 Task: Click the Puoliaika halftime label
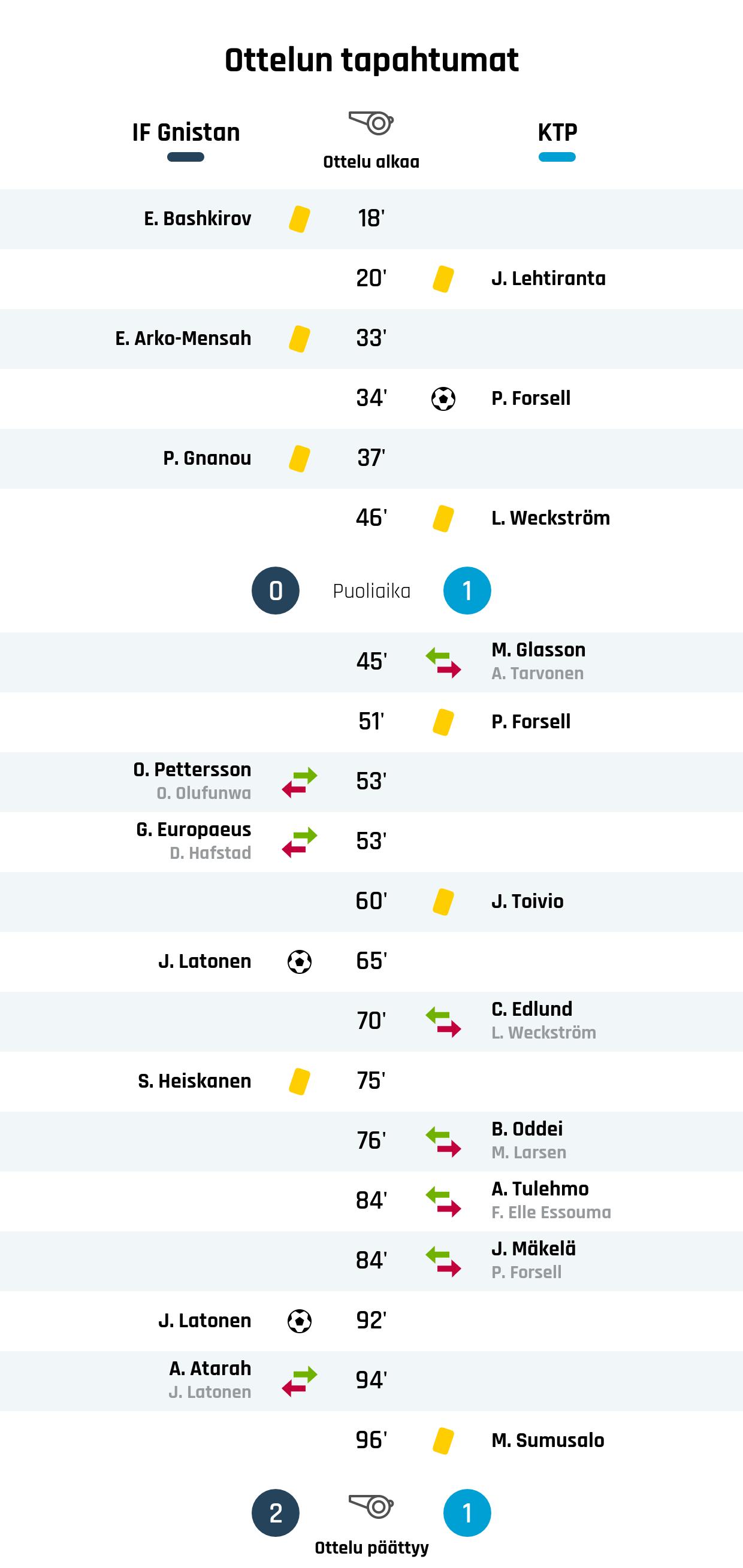pos(371,591)
